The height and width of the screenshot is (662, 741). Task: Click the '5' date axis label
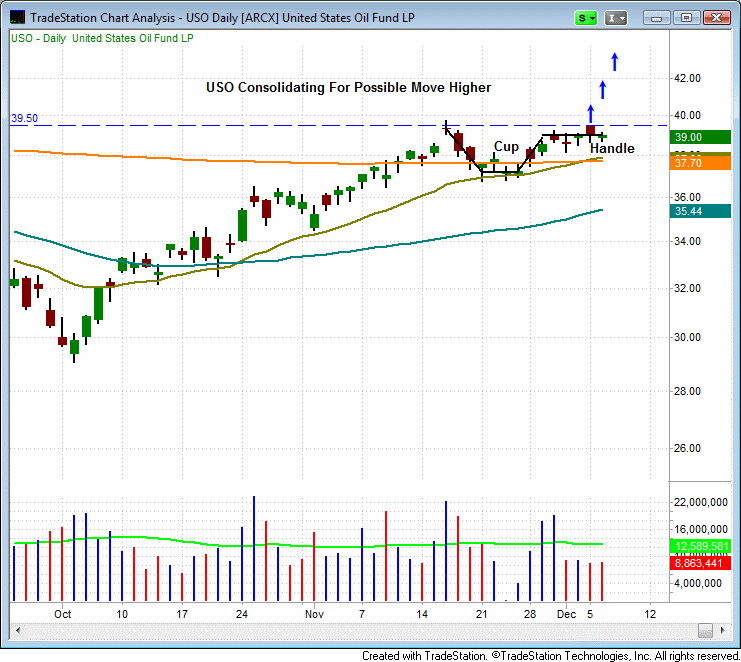coord(590,614)
